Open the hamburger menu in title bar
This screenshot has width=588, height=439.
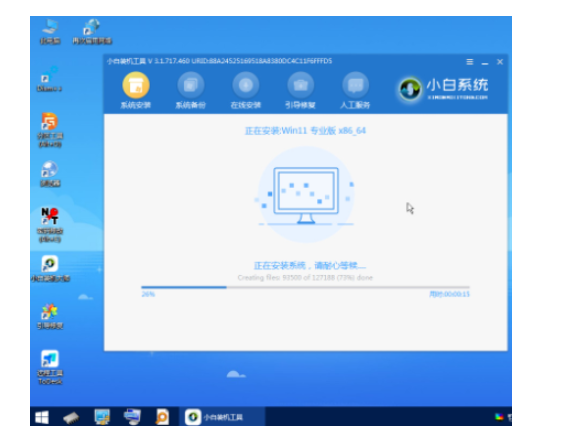tap(470, 62)
